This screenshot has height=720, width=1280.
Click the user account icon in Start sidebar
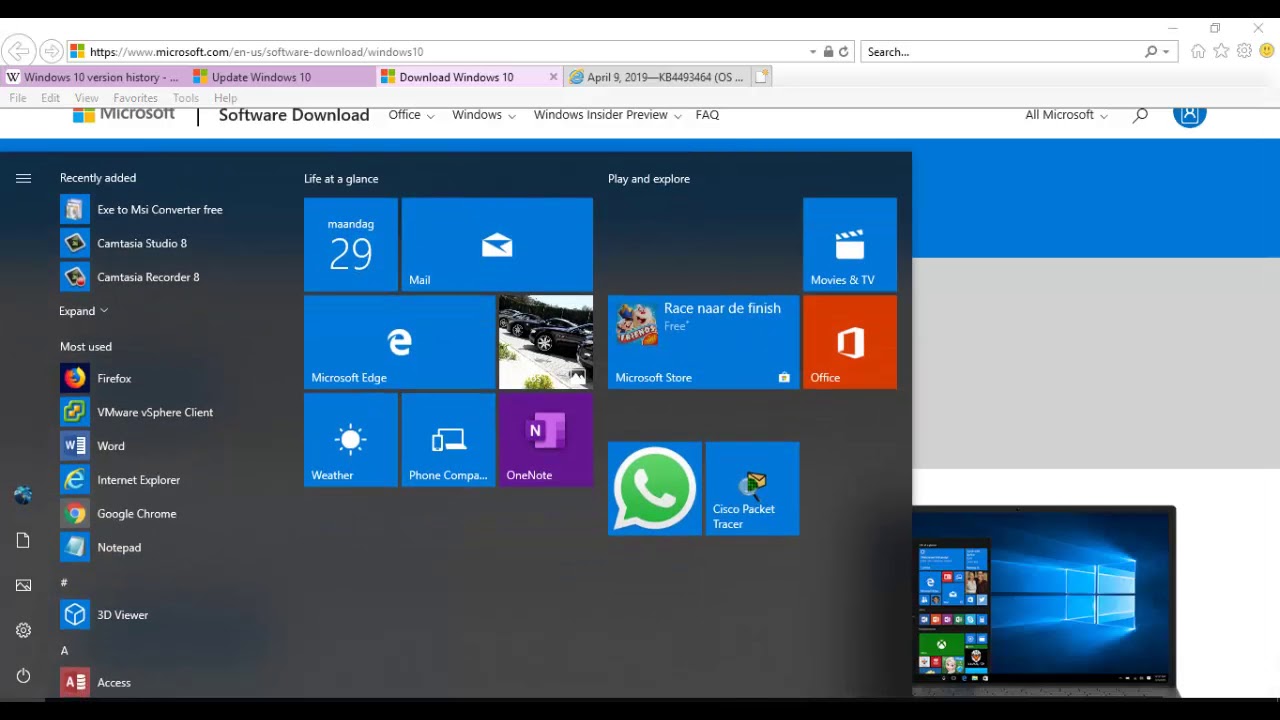(x=23, y=495)
